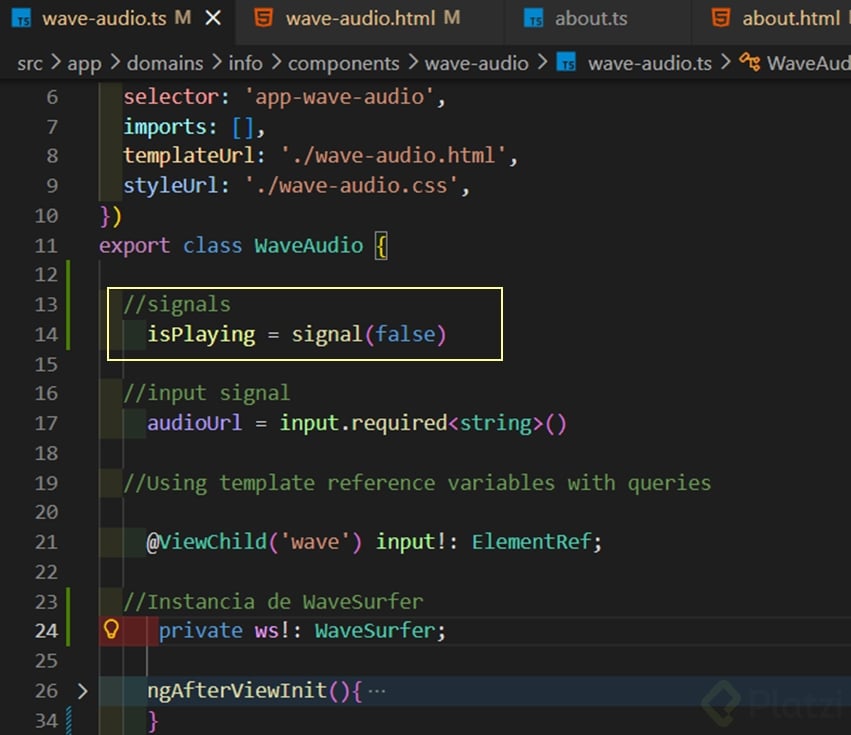
Task: Click line number 17 in the gutter
Action: tap(46, 423)
